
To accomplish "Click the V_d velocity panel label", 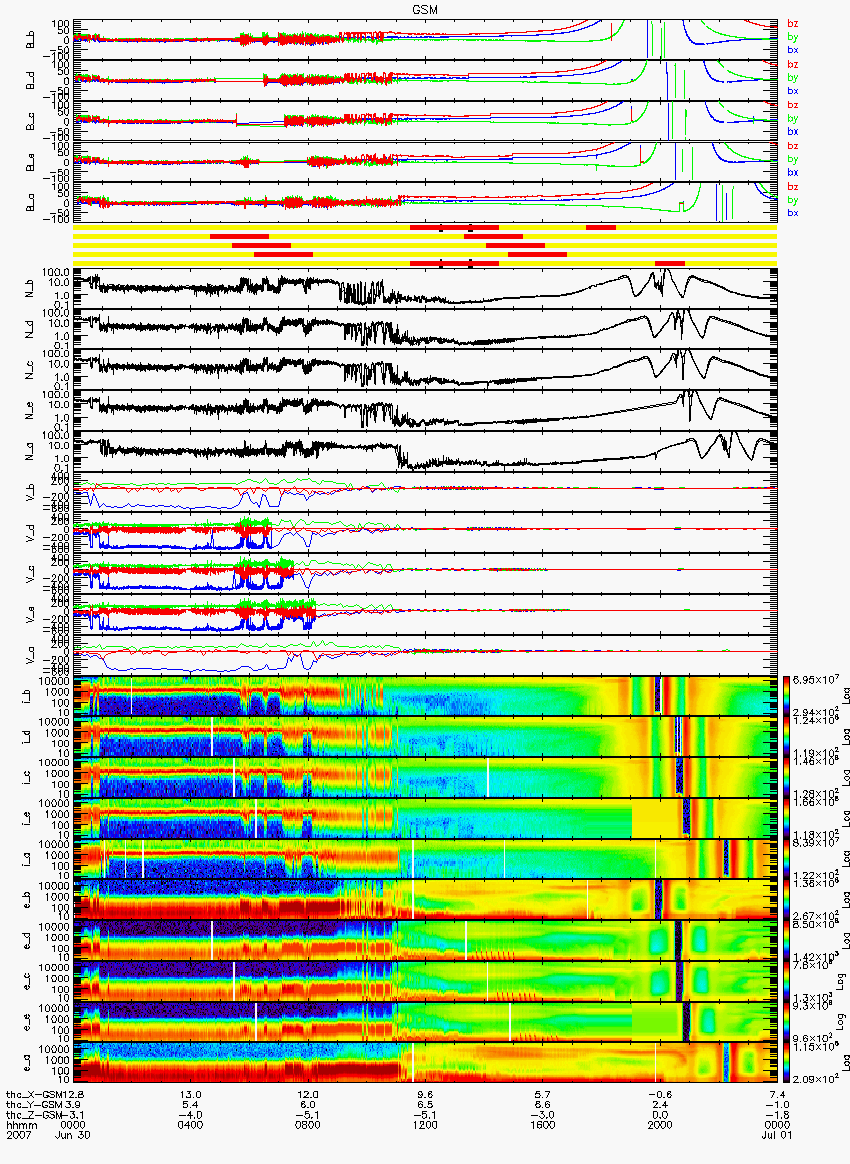I will [30, 532].
